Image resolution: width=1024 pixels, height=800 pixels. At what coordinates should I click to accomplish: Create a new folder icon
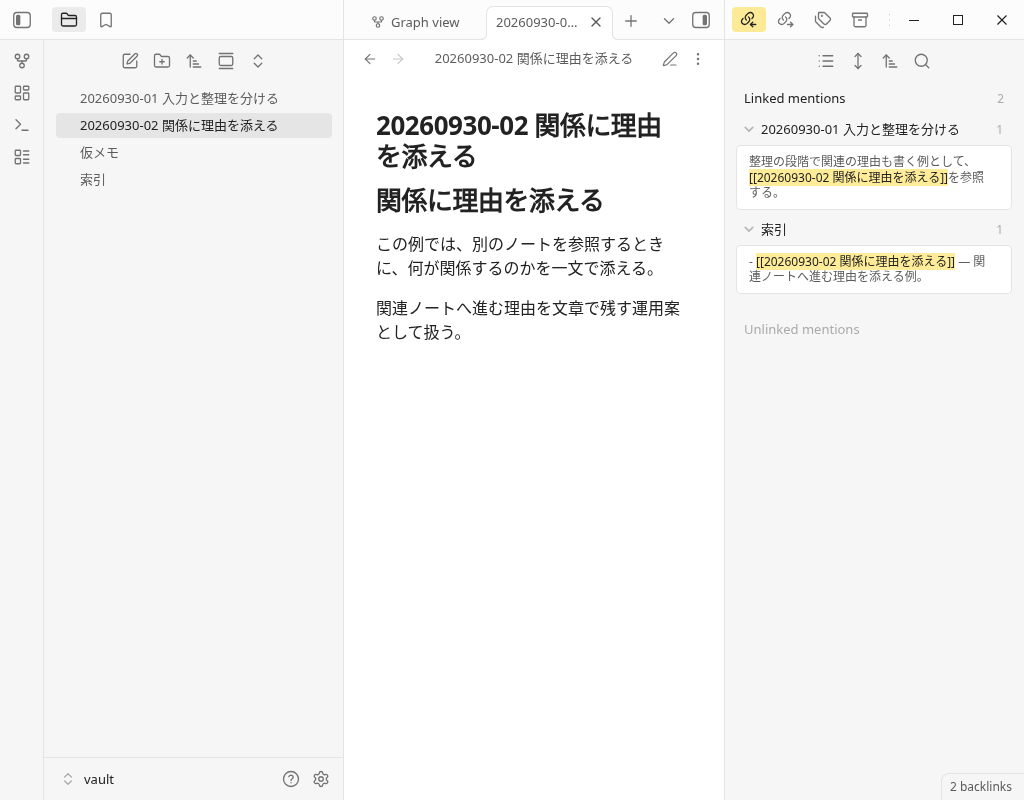tap(162, 61)
